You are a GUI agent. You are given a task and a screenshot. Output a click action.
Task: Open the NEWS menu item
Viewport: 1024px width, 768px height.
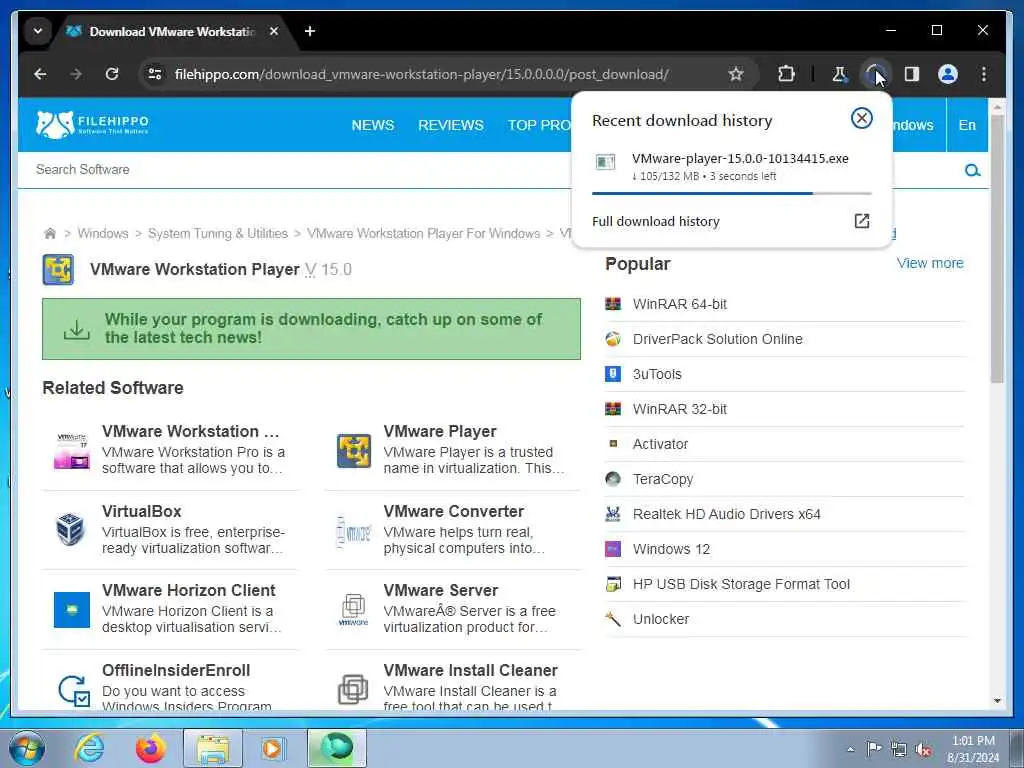tap(373, 125)
